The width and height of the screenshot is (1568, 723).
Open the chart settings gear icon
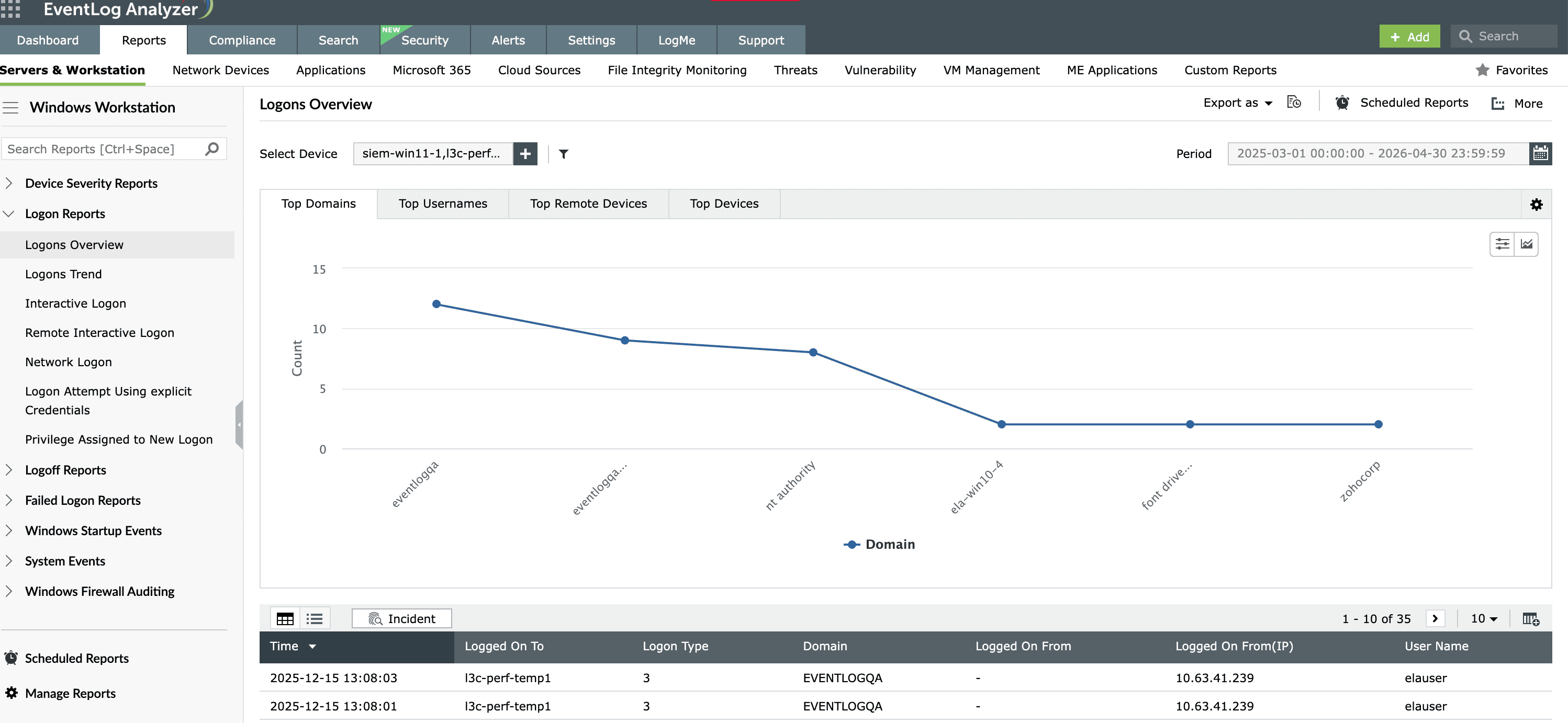1537,205
